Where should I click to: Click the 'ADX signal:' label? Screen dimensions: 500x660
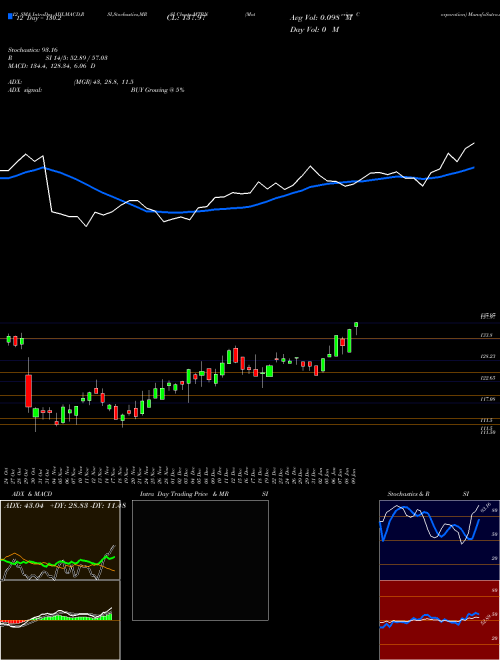pos(25,90)
